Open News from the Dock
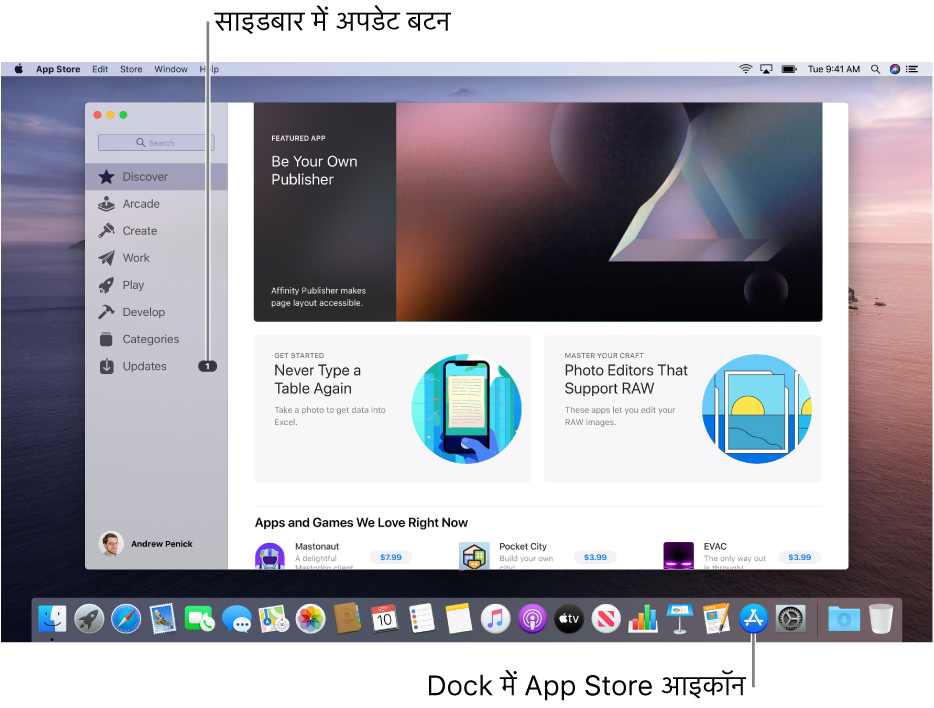The height and width of the screenshot is (708, 934). (606, 619)
